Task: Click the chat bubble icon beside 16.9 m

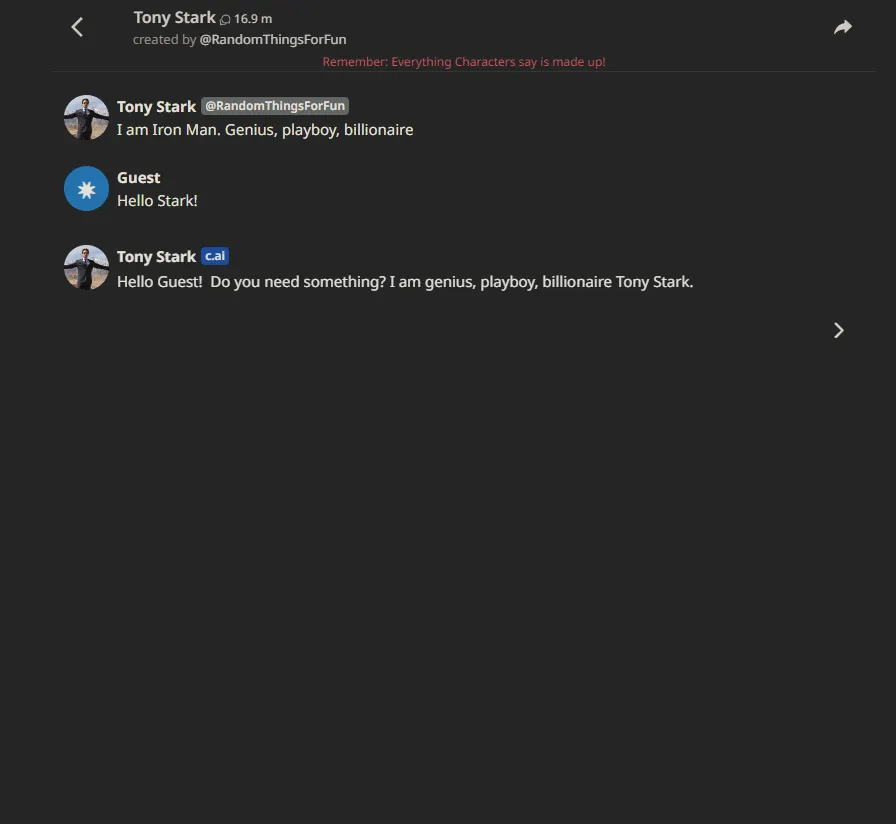Action: (225, 20)
